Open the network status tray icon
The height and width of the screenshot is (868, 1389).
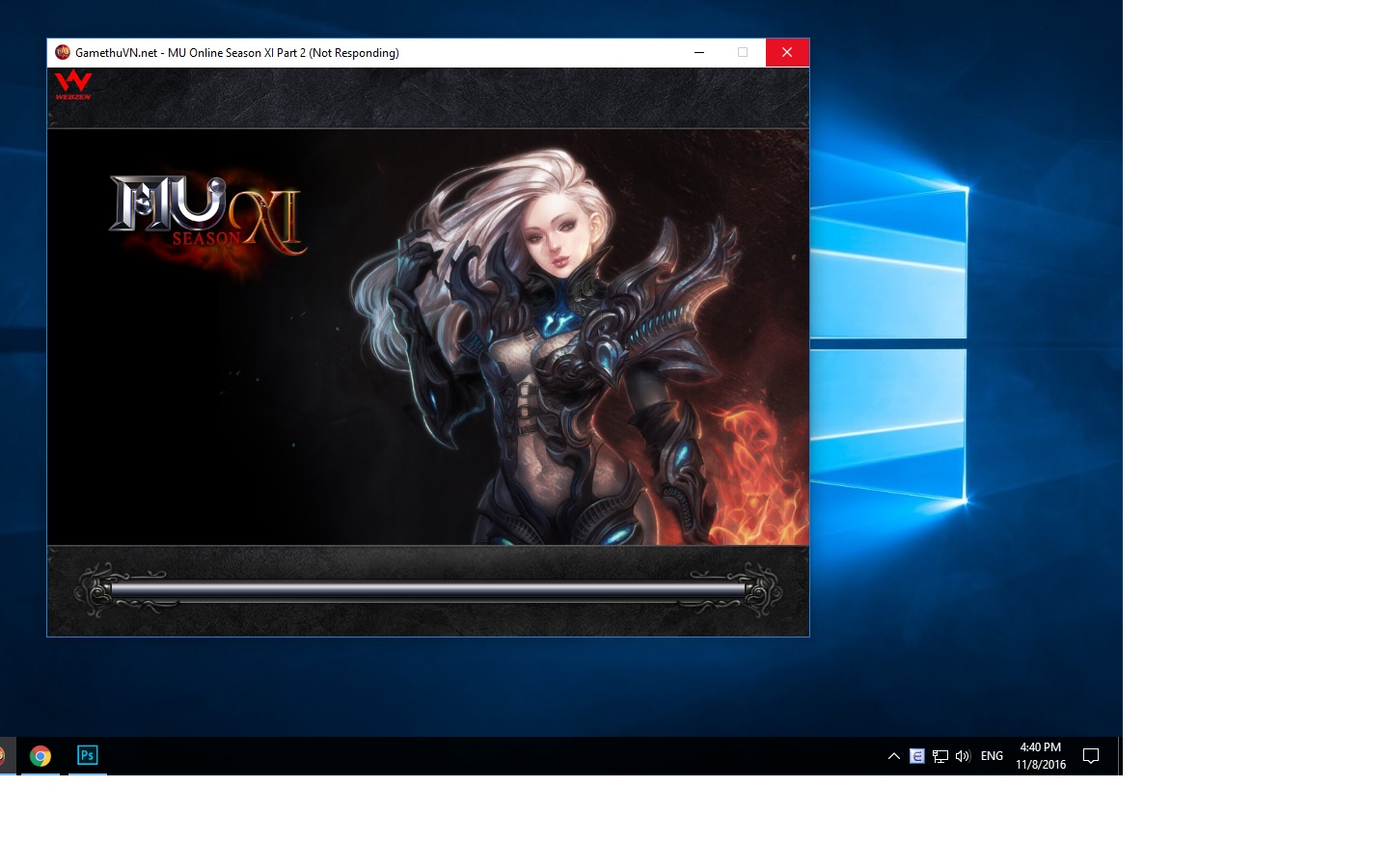pyautogui.click(x=940, y=756)
